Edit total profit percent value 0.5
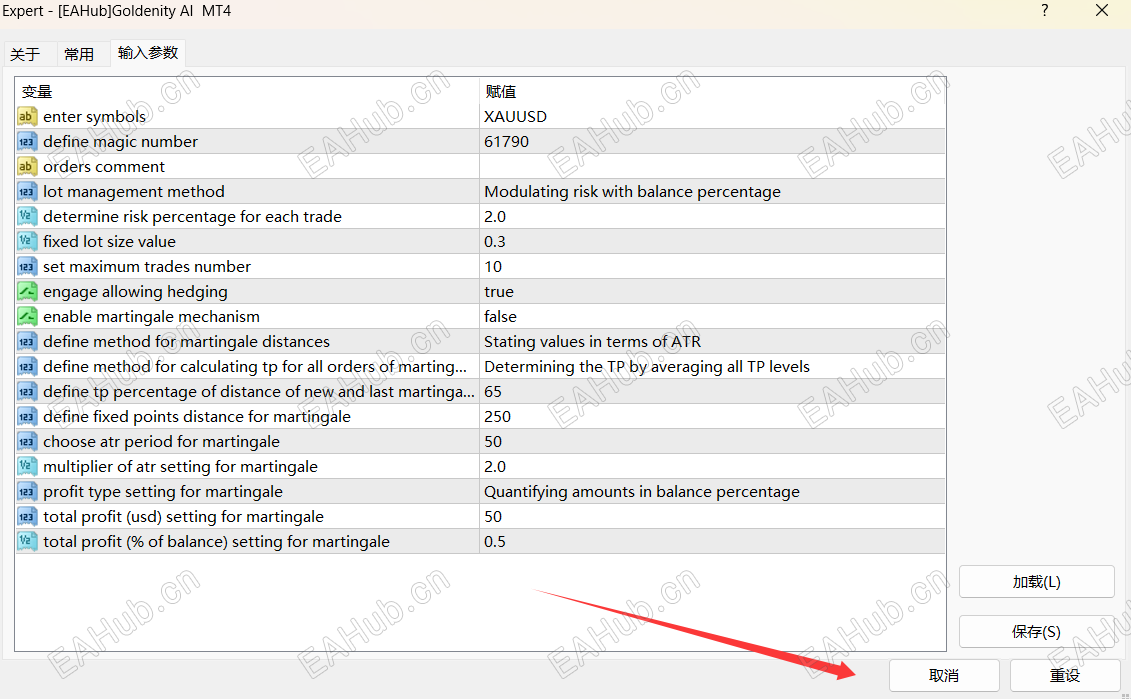 [x=712, y=542]
